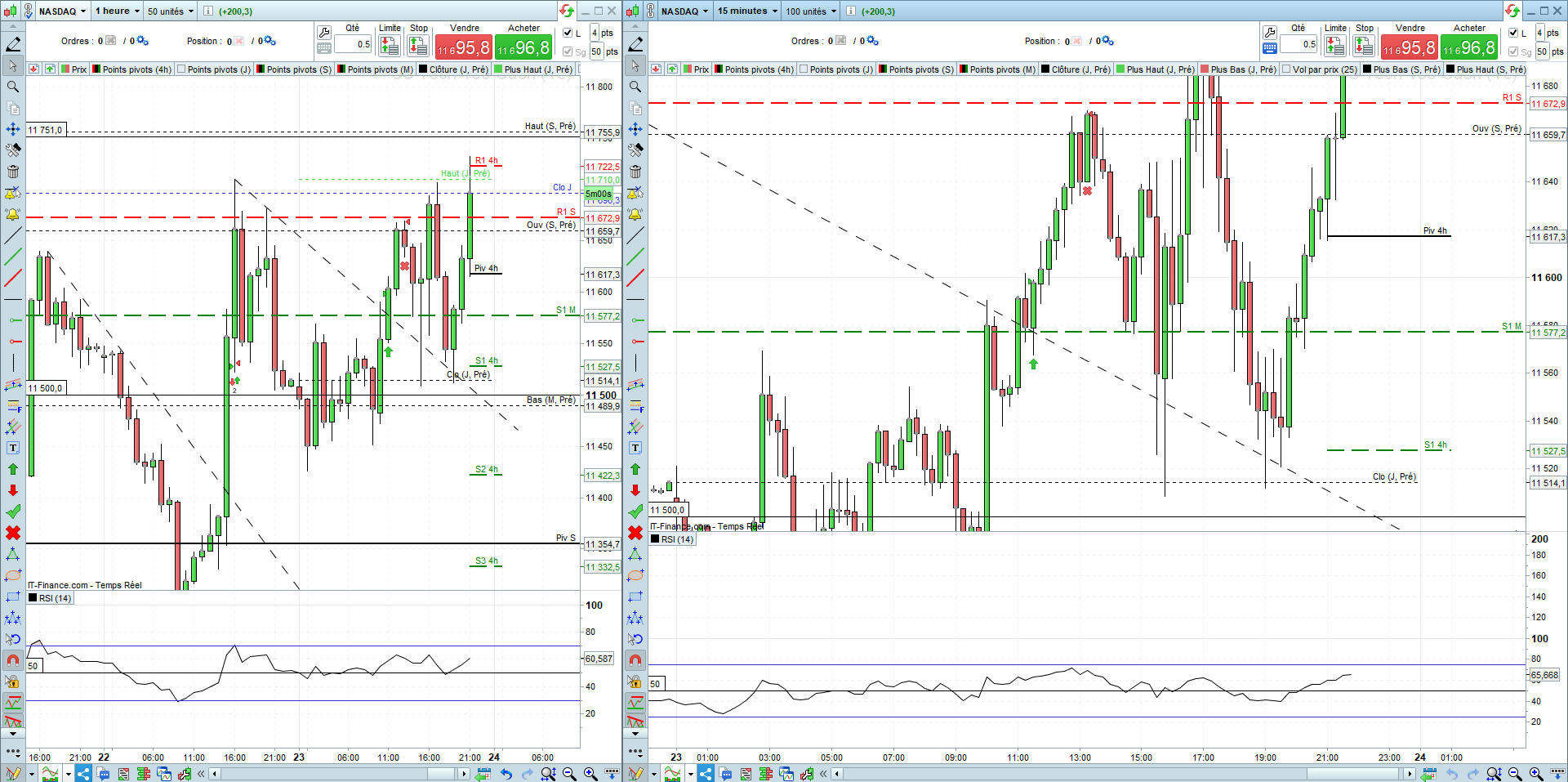Click the undo arrow in bottom right toolbar
1568x782 pixels.
(1452, 773)
